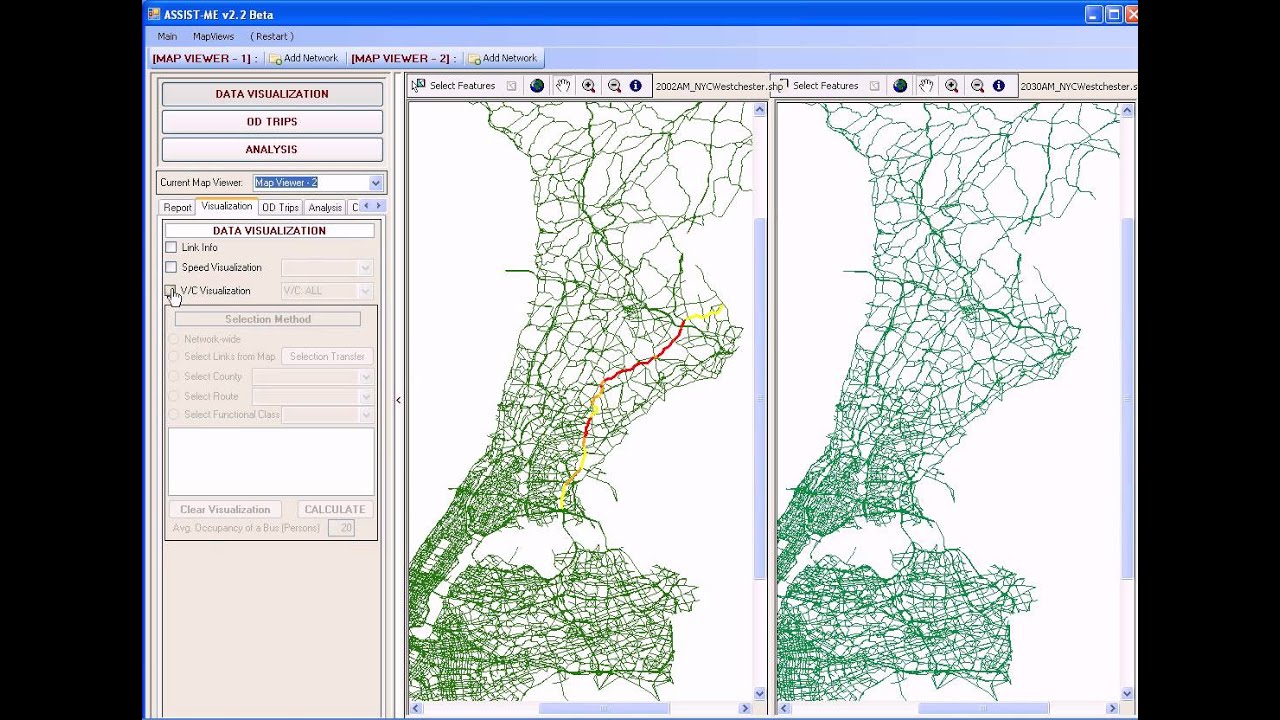Click the OD TRIPS button

[x=272, y=122]
